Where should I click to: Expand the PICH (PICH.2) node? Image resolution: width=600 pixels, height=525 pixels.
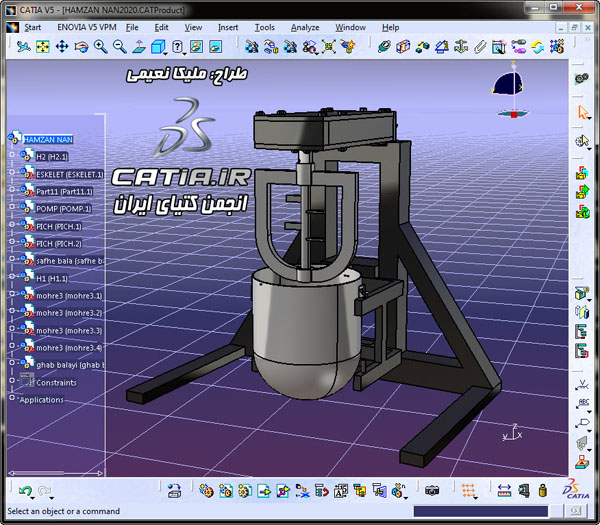click(12, 241)
